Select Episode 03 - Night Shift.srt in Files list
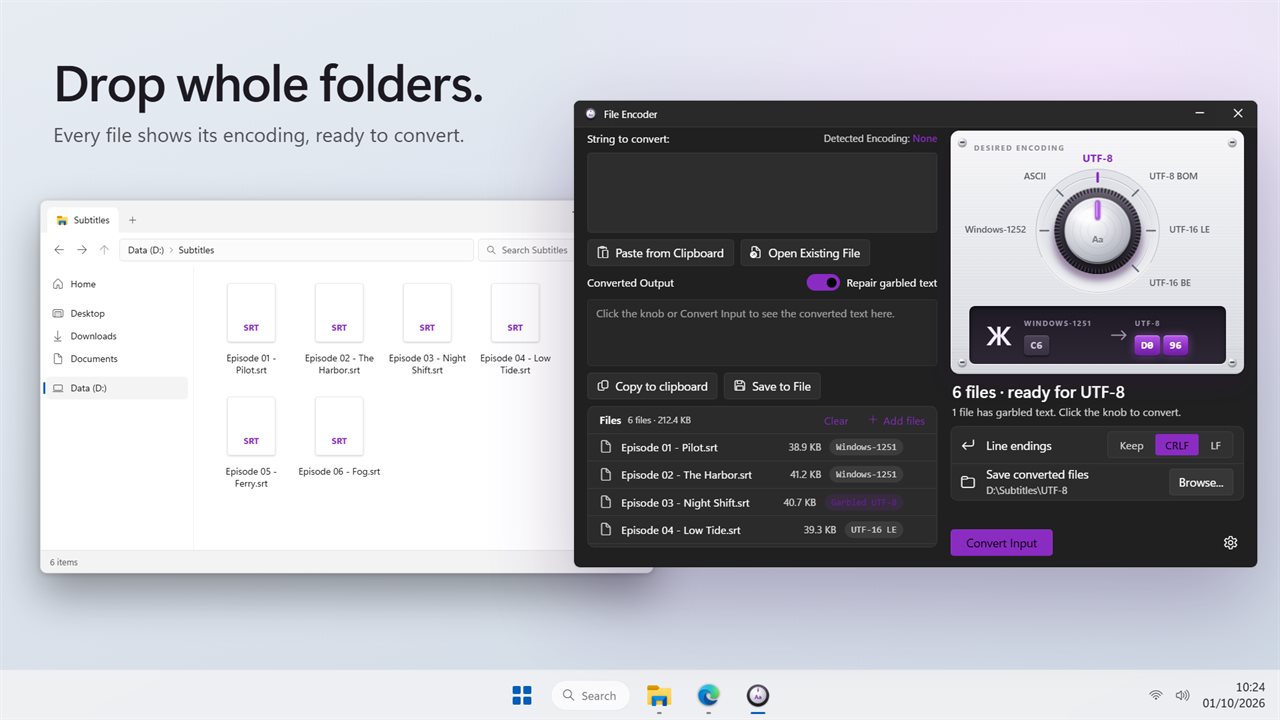Screen dimensions: 1280x720 pos(762,503)
